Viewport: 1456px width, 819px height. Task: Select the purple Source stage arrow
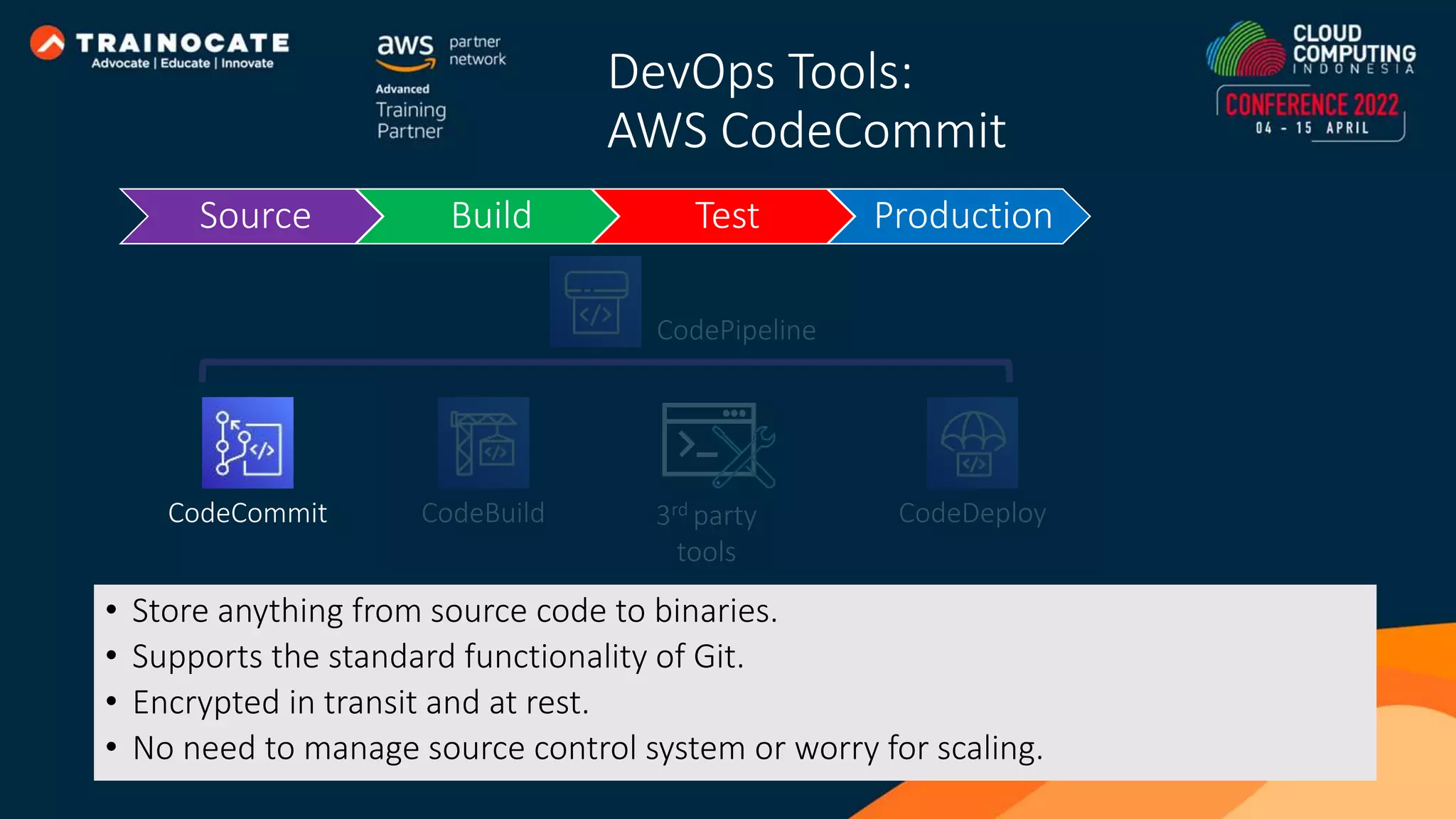[250, 216]
